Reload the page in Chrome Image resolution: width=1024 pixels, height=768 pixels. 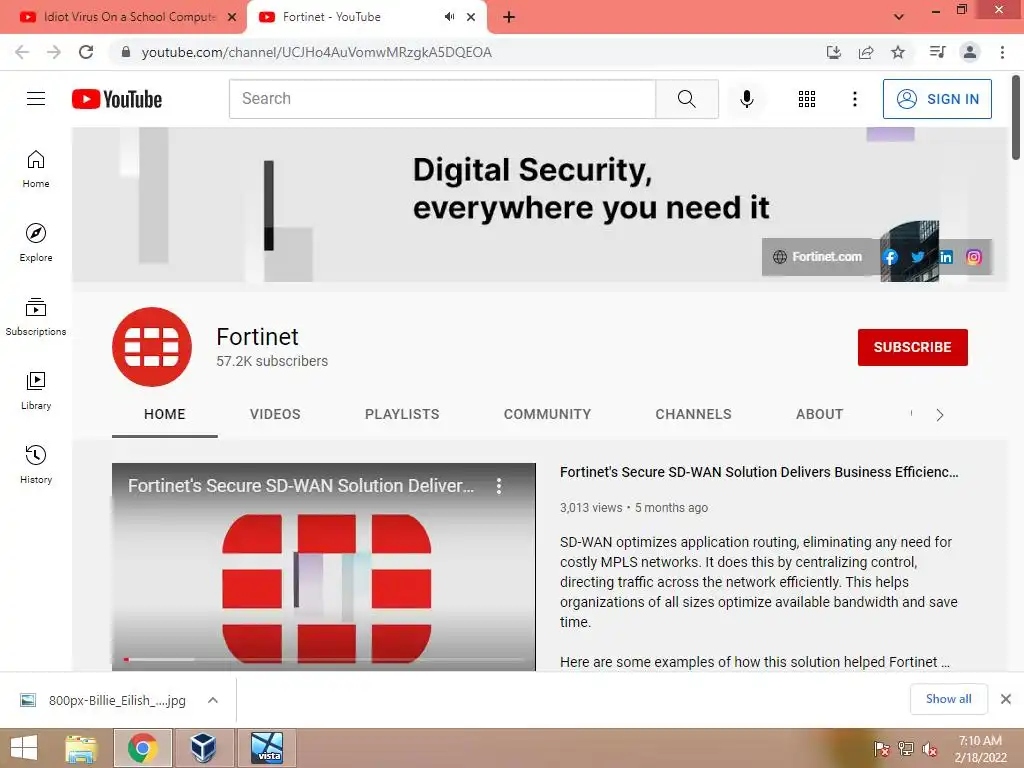coord(86,52)
